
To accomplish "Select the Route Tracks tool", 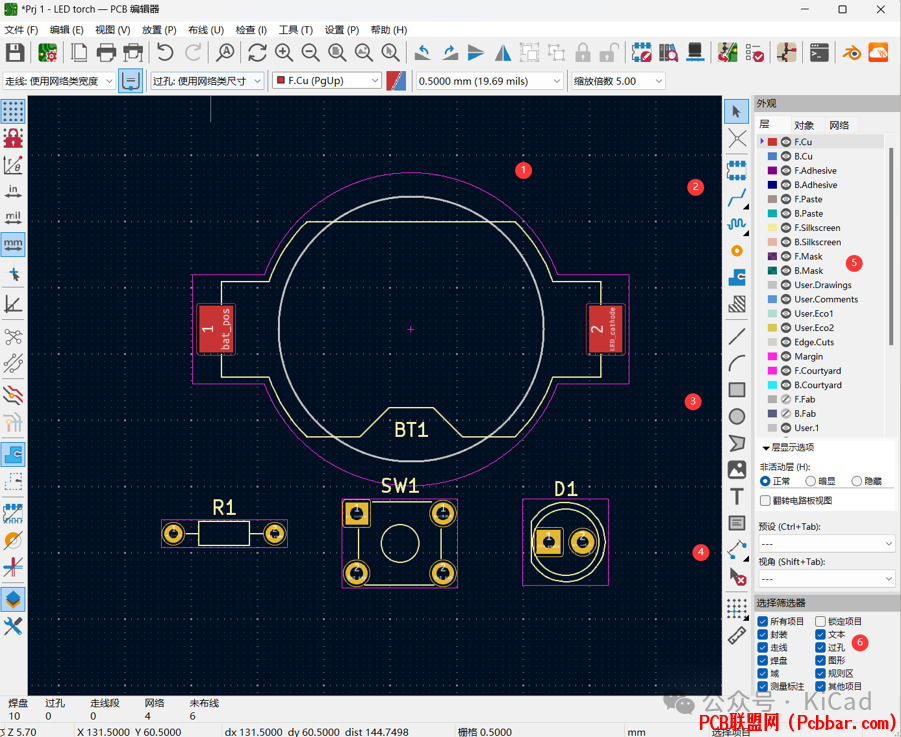I will pos(737,198).
